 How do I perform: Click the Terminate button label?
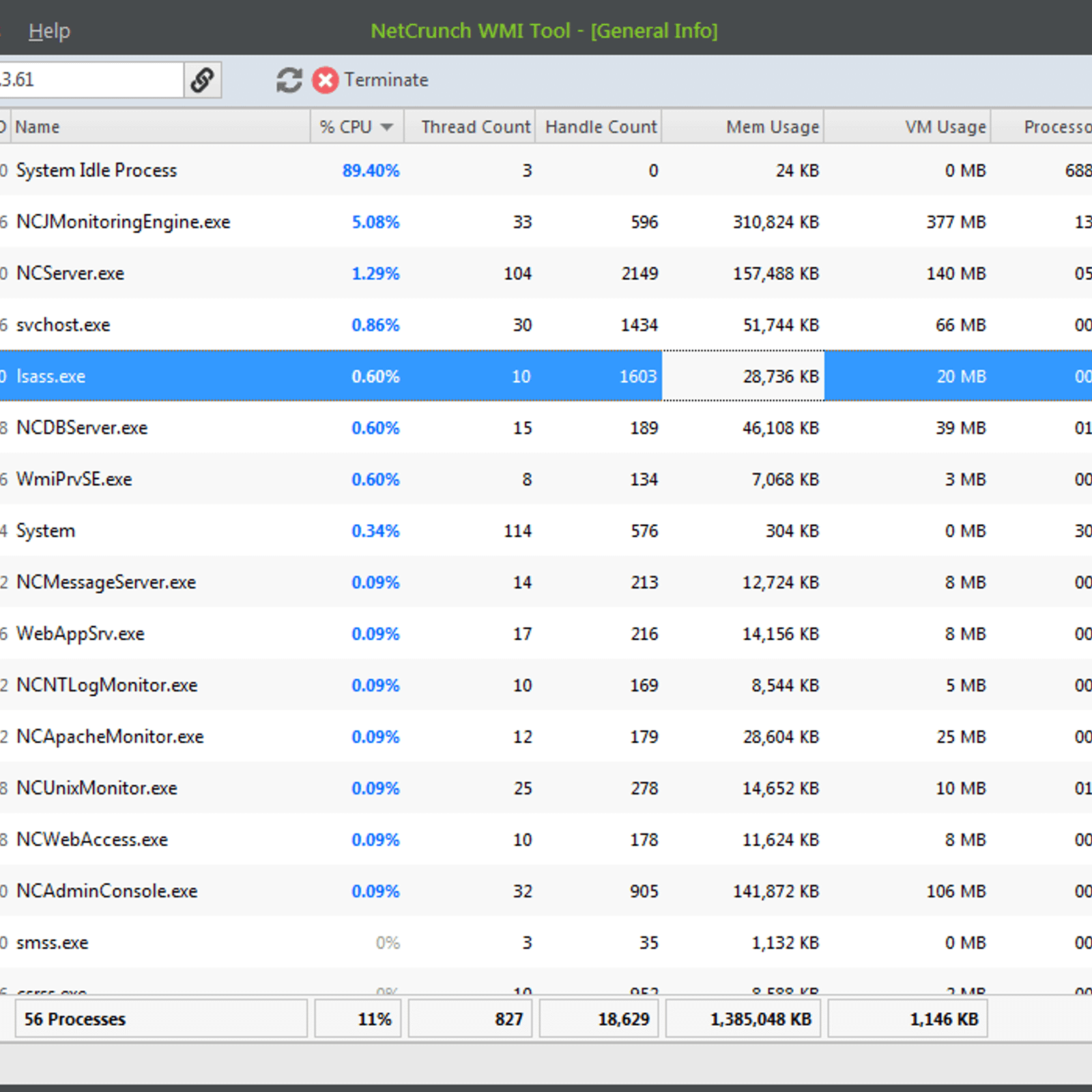pos(386,80)
